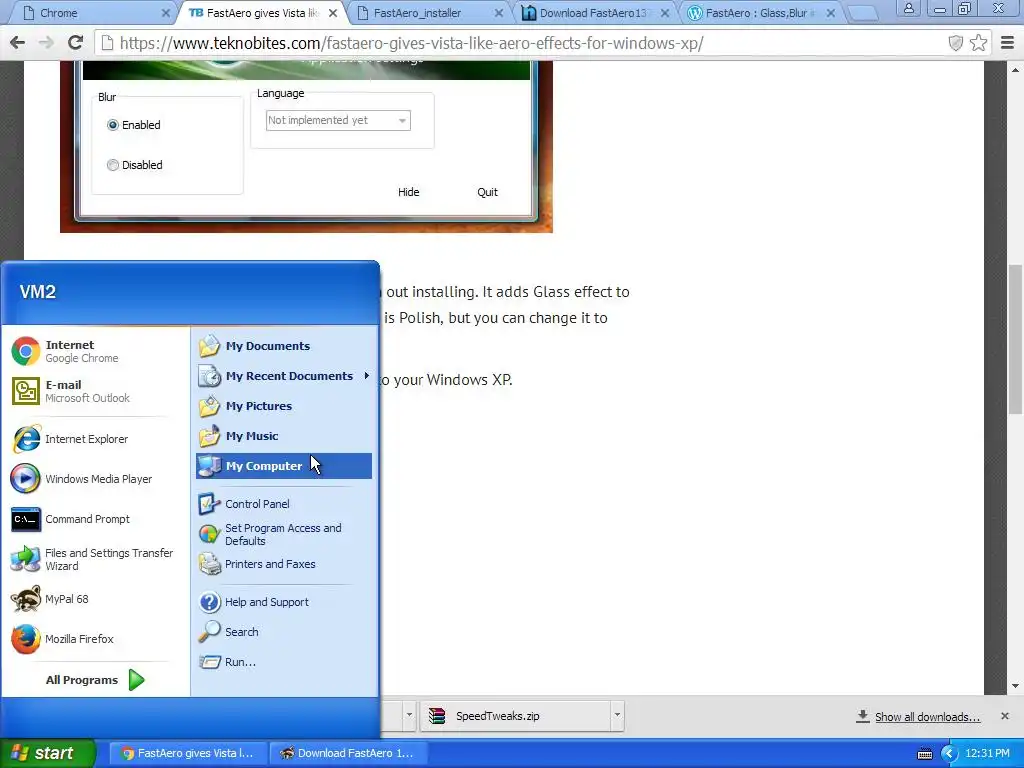Open the Language dropdown in screenshot

point(338,120)
